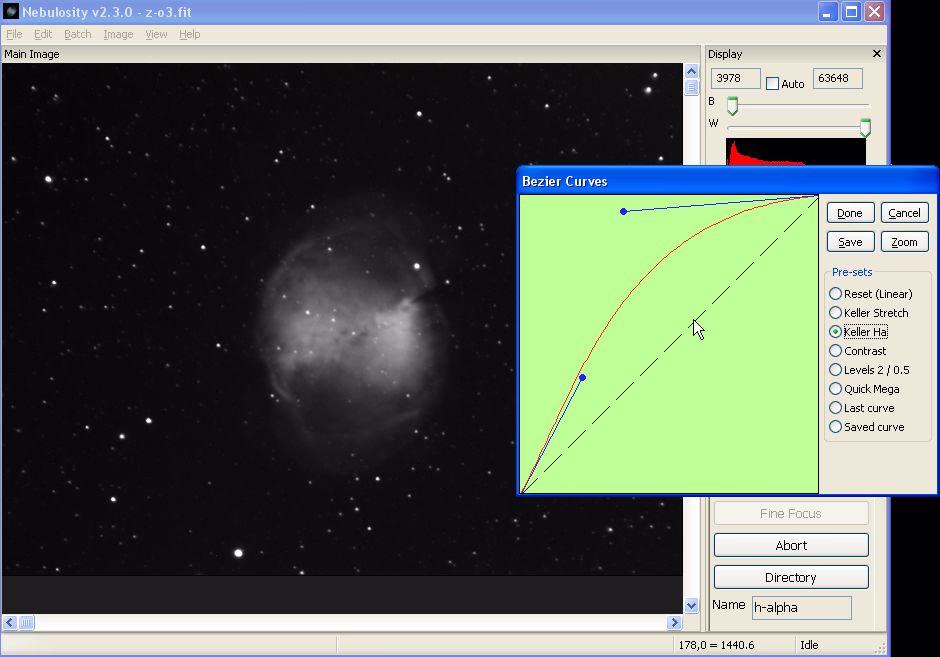This screenshot has height=657, width=940.
Task: Click the Name input field
Action: (801, 607)
